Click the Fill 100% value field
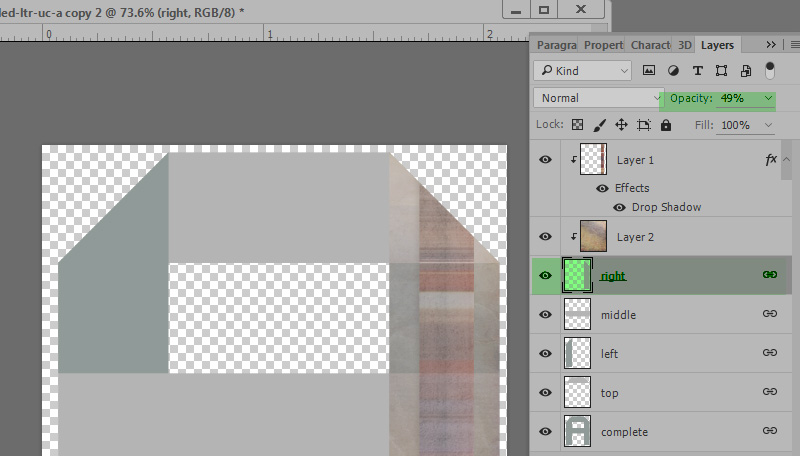 (x=738, y=125)
